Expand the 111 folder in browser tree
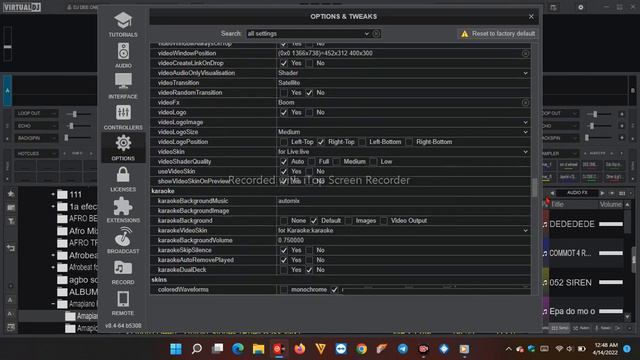The image size is (640, 360). [x=53, y=194]
